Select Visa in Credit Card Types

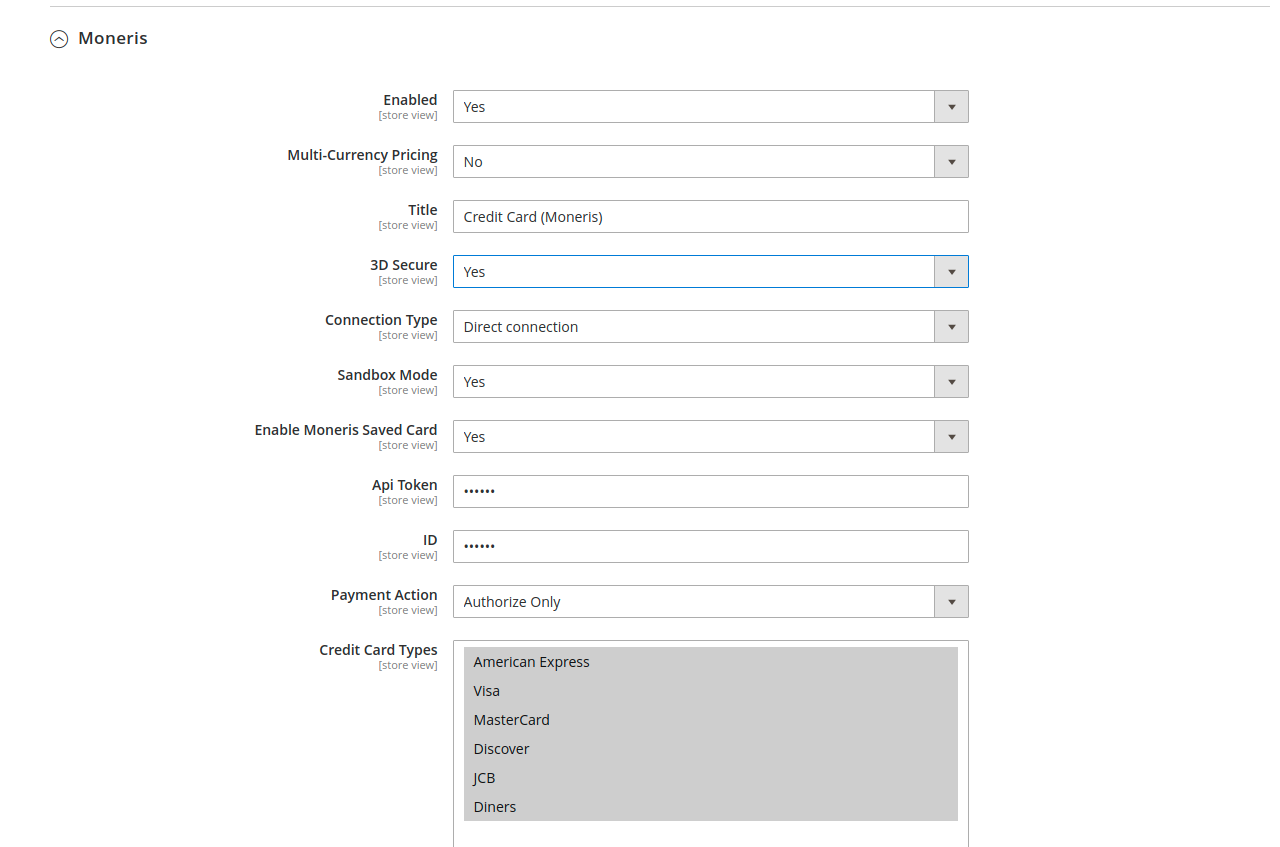pos(487,691)
